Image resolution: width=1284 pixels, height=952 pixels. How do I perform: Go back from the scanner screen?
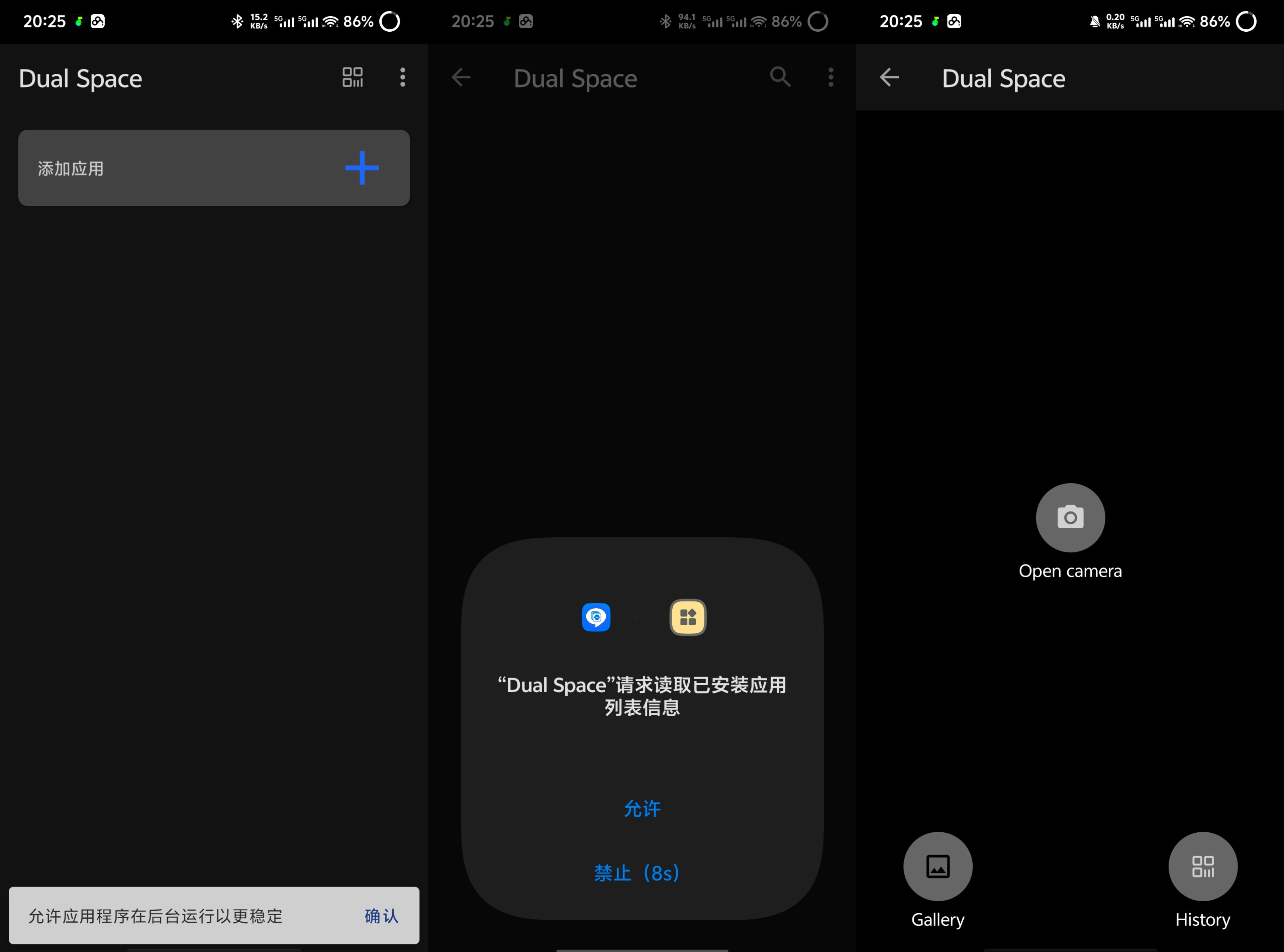[x=889, y=77]
